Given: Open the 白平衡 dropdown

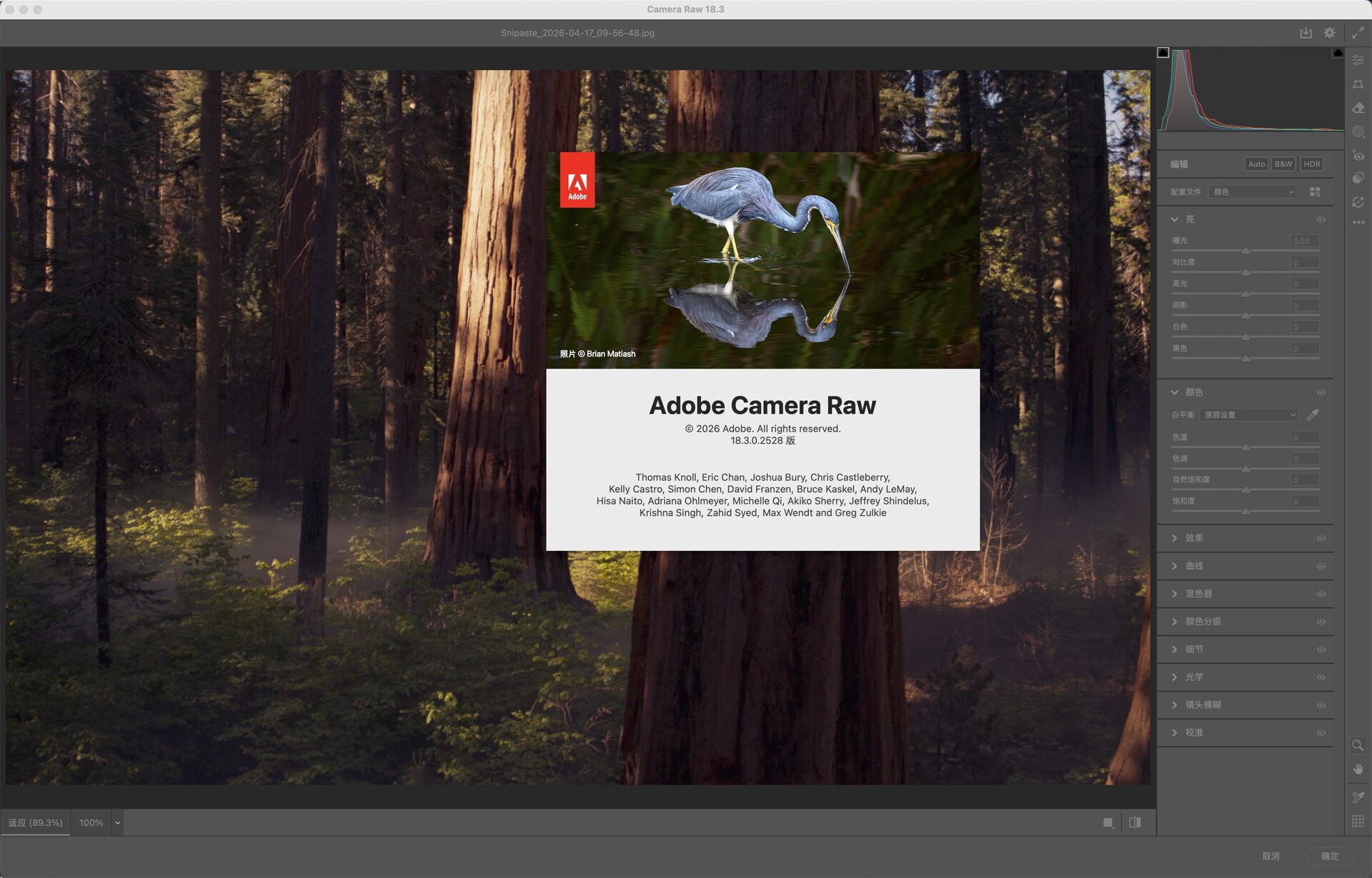Looking at the screenshot, I should [1250, 414].
